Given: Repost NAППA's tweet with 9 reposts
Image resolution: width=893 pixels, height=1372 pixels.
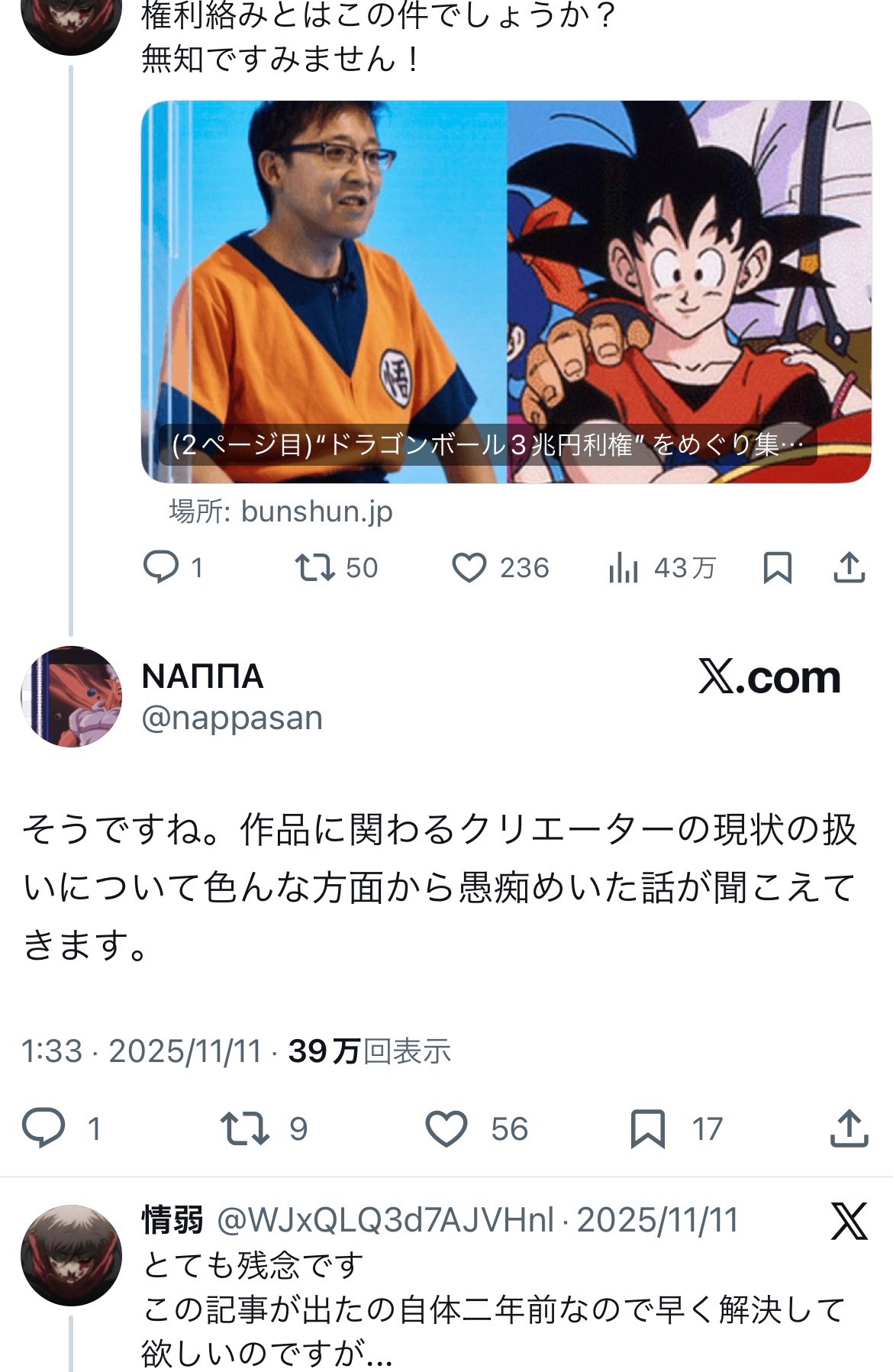Looking at the screenshot, I should 244,1128.
